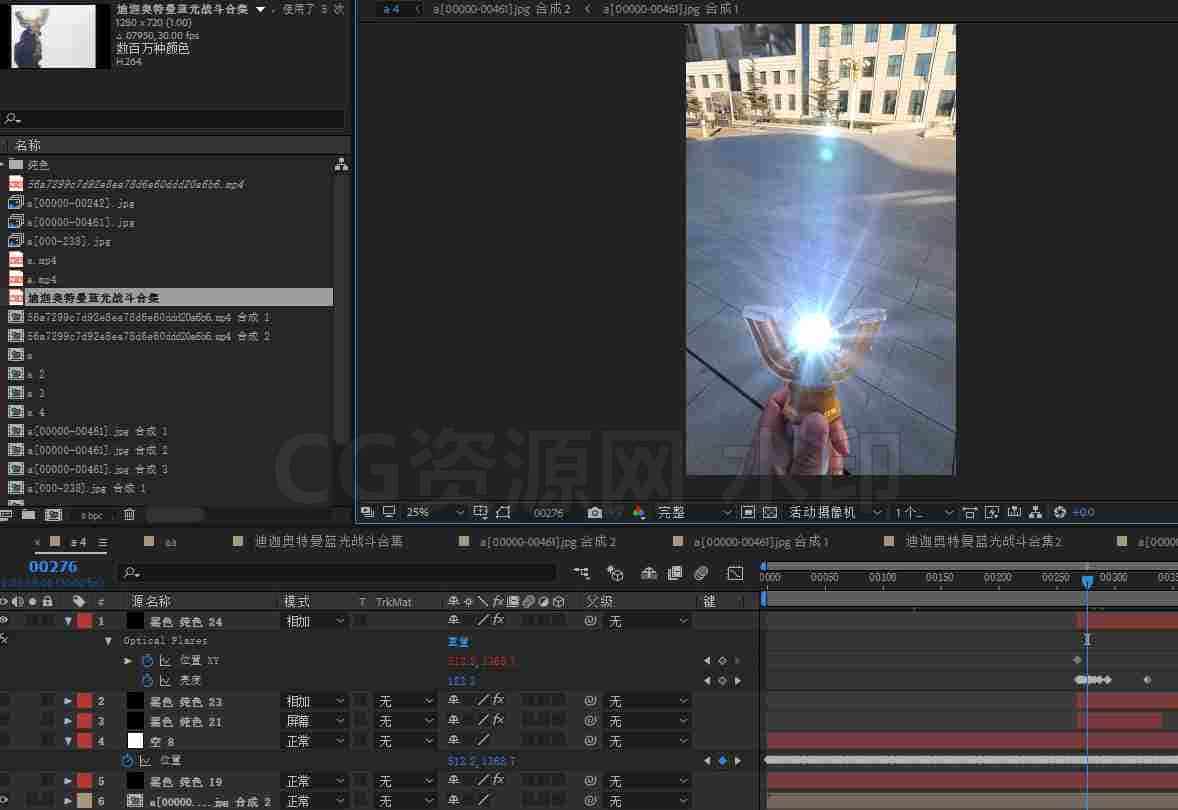Click the show channel color management icon
The height and width of the screenshot is (810, 1178).
[638, 512]
